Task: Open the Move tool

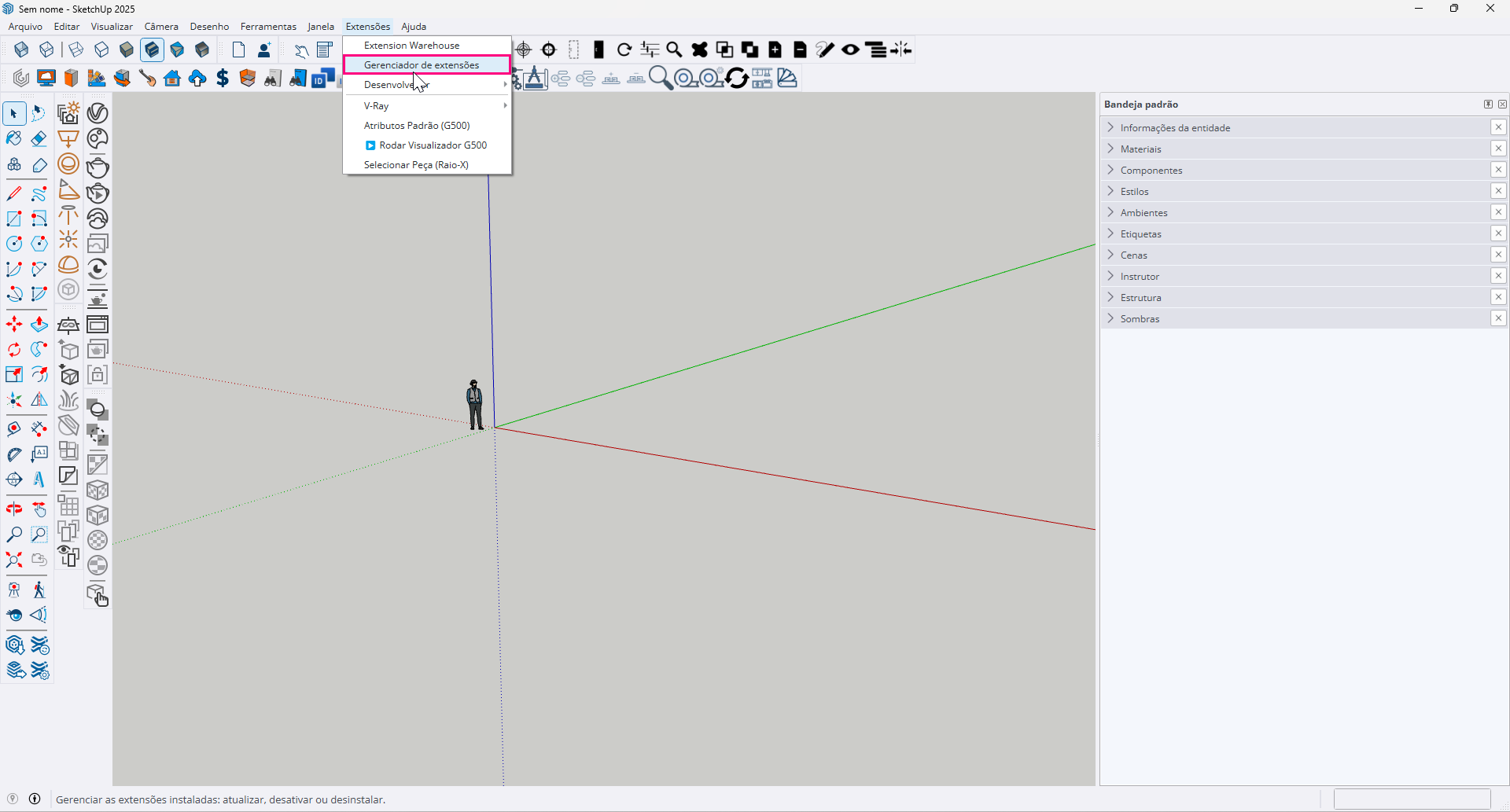Action: (x=14, y=324)
